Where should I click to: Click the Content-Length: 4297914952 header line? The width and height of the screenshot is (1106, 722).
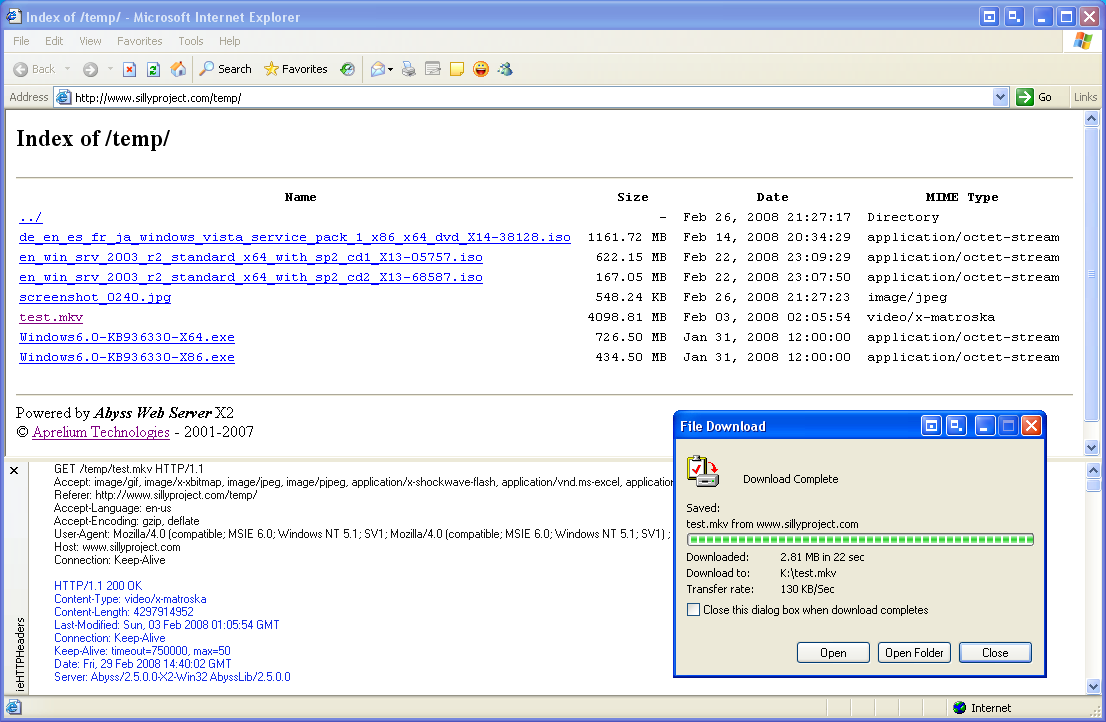[x=123, y=612]
